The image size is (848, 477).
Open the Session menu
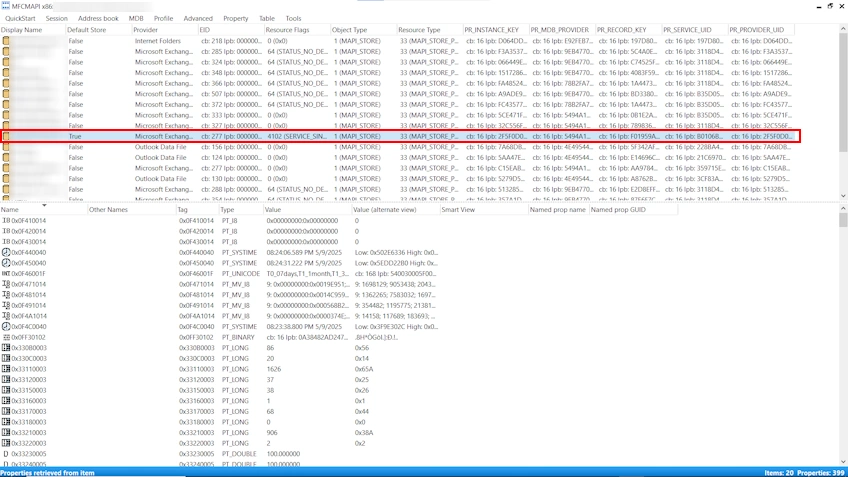pyautogui.click(x=57, y=18)
